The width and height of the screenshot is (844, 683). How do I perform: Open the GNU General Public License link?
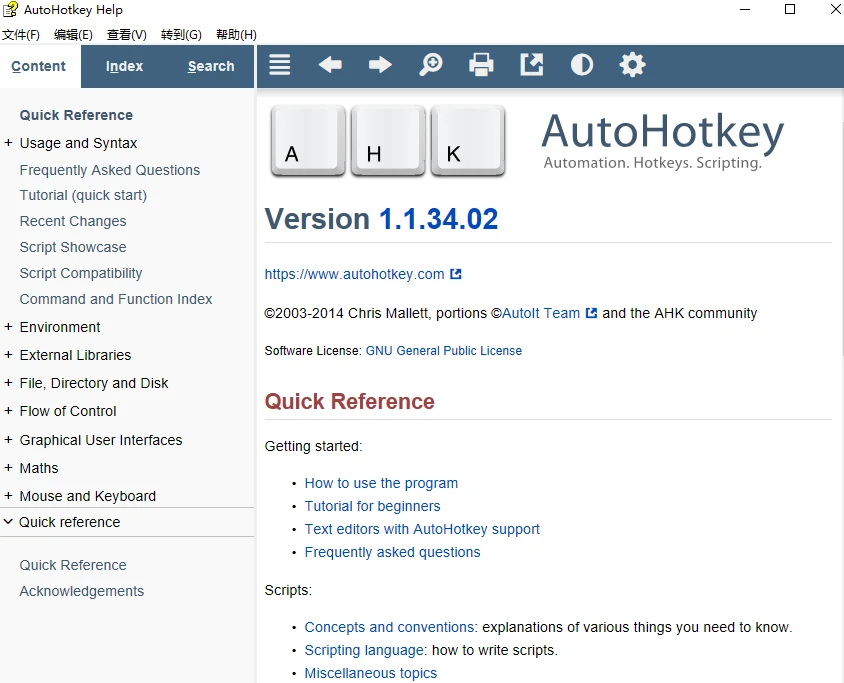pyautogui.click(x=443, y=351)
